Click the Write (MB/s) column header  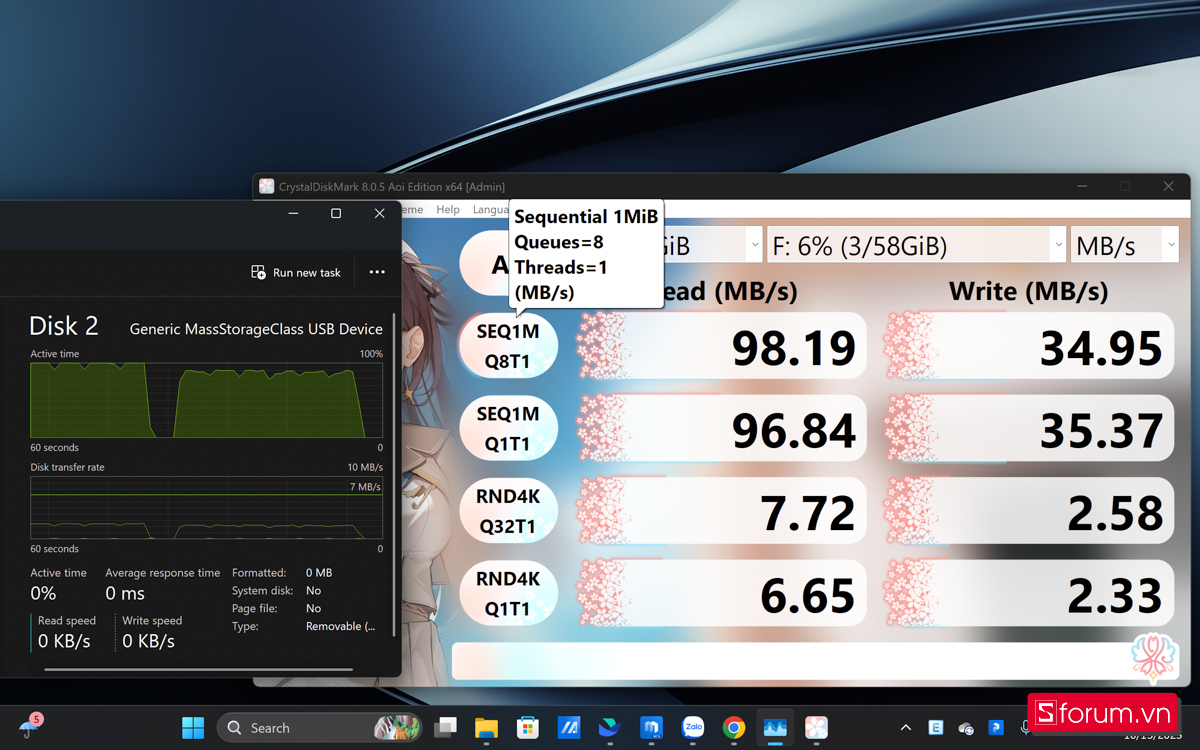coord(1028,291)
